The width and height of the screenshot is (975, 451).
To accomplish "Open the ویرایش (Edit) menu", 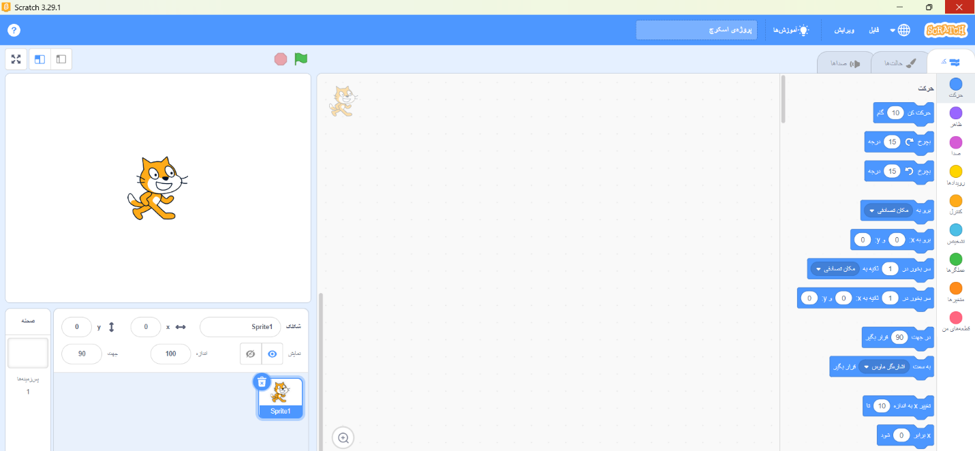I will (x=844, y=30).
